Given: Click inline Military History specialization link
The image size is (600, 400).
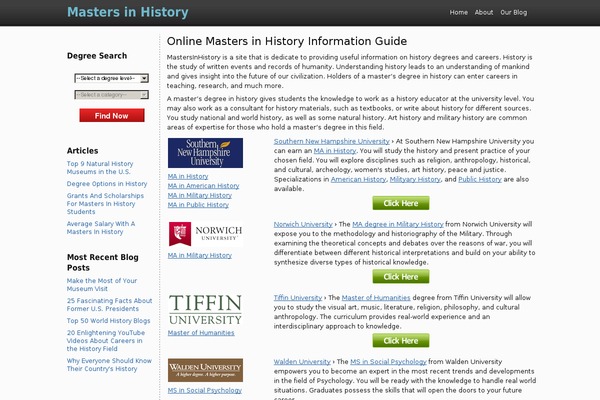Looking at the screenshot, I should 415,179.
